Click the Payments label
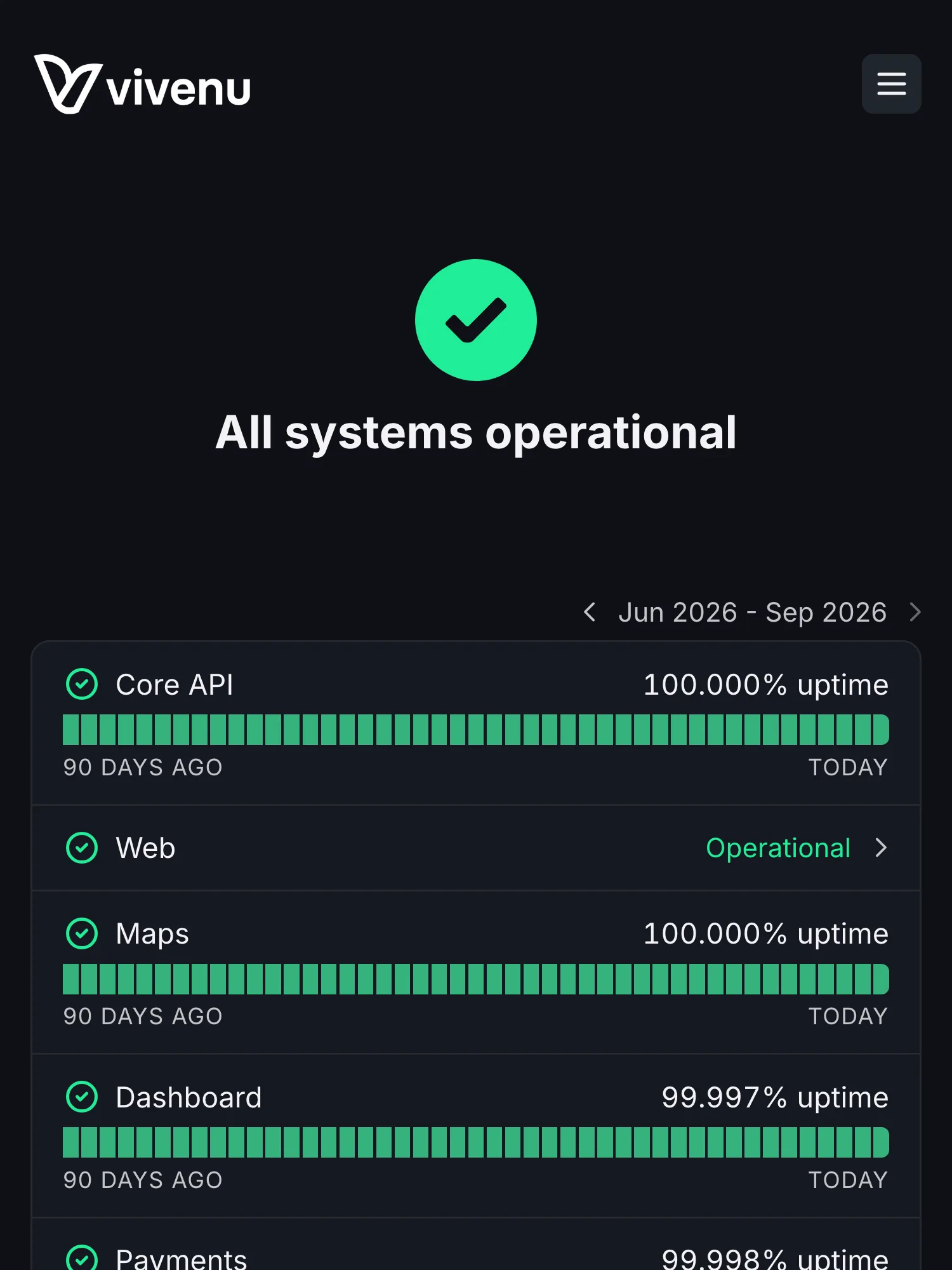 tap(182, 1259)
